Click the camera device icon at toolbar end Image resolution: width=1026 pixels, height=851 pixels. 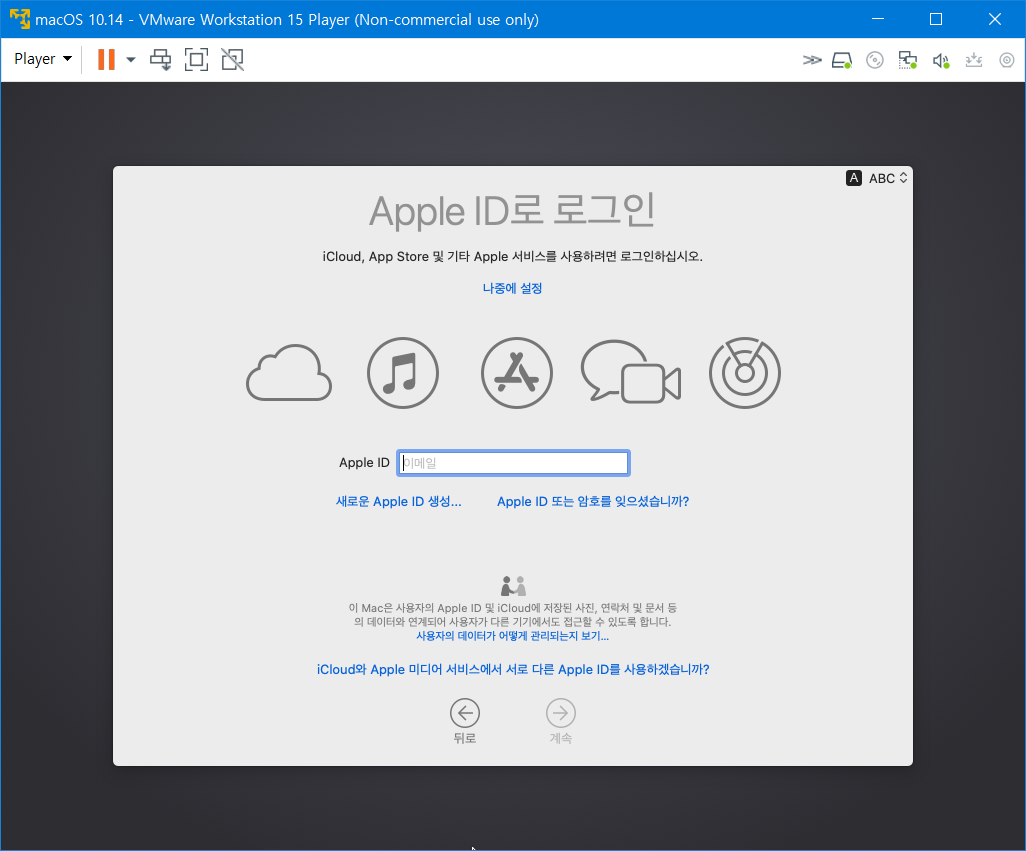[1006, 60]
